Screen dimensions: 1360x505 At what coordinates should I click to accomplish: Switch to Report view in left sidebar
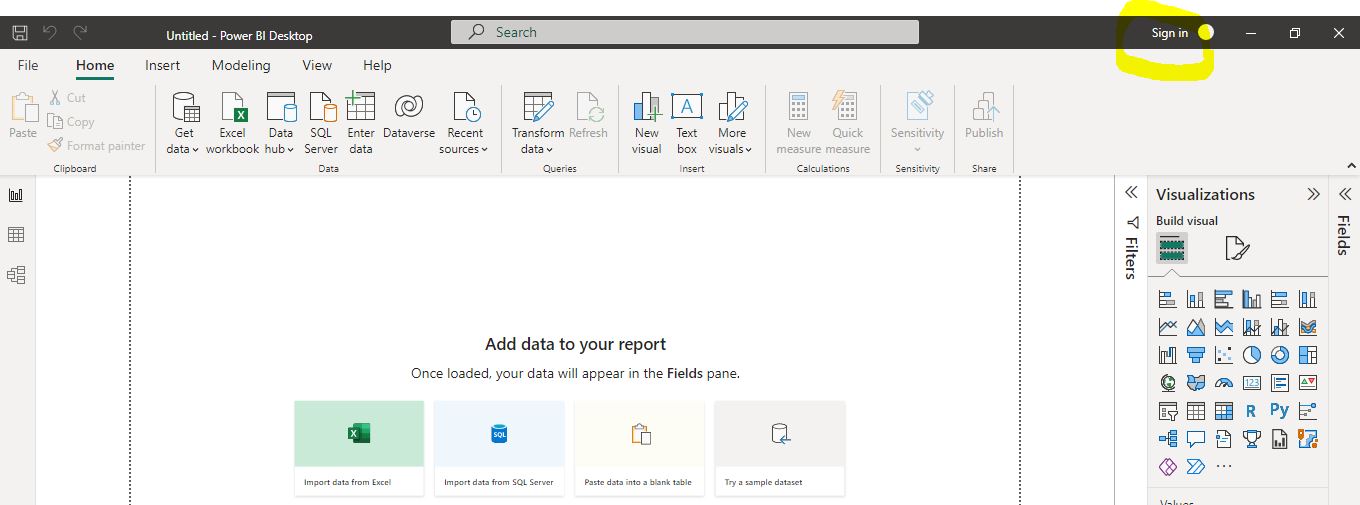[16, 195]
